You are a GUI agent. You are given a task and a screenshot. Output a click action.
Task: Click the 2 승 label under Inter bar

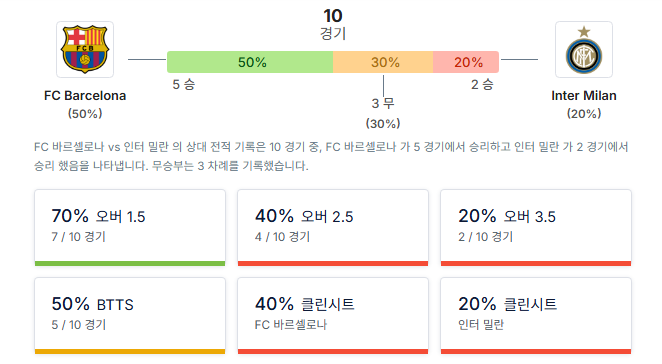[482, 84]
